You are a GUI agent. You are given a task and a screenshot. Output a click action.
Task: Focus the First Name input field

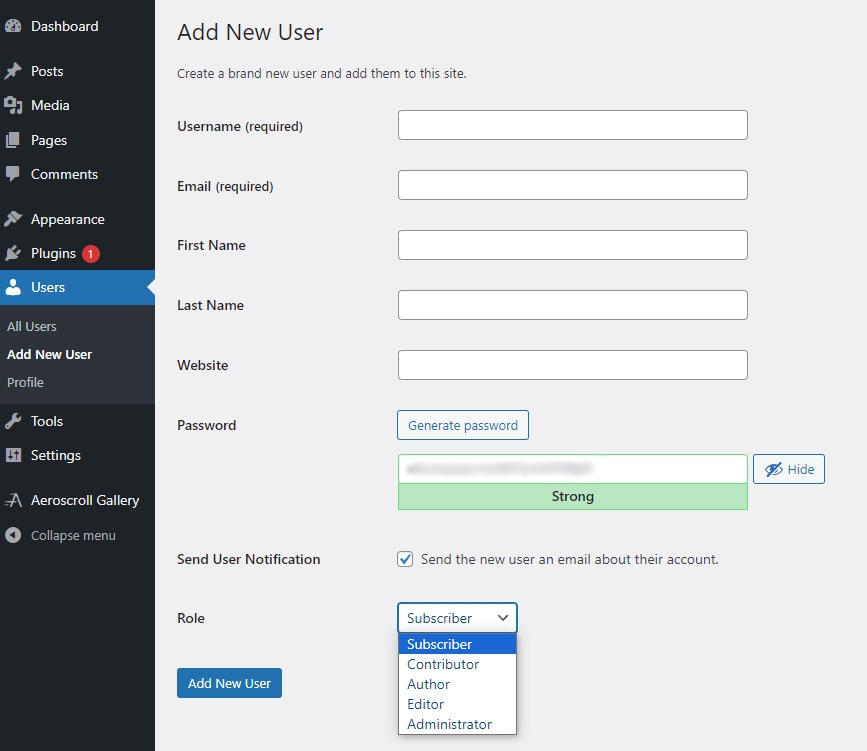[573, 245]
